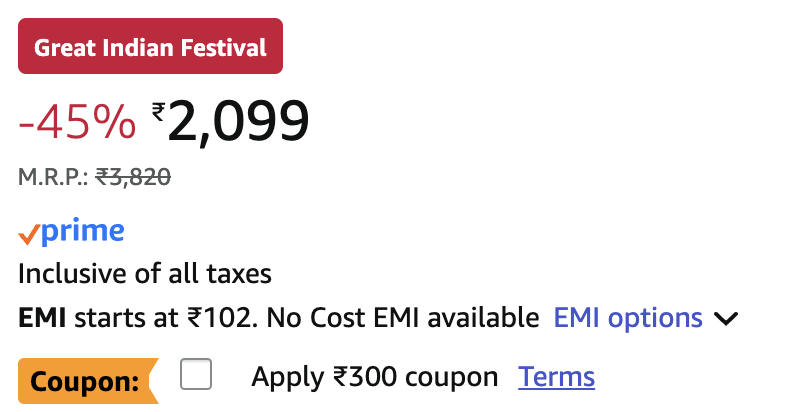
Task: Click the ₹102 EMI starting amount
Action: click(x=219, y=319)
